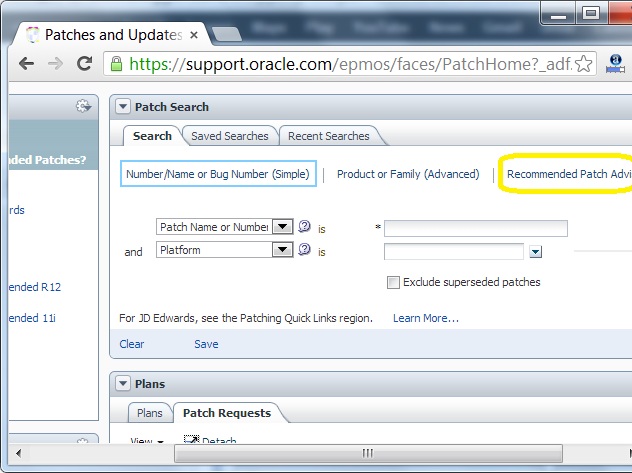Image resolution: width=632 pixels, height=473 pixels.
Task: Click the browser extension icon beside the address bar
Action: click(x=615, y=64)
